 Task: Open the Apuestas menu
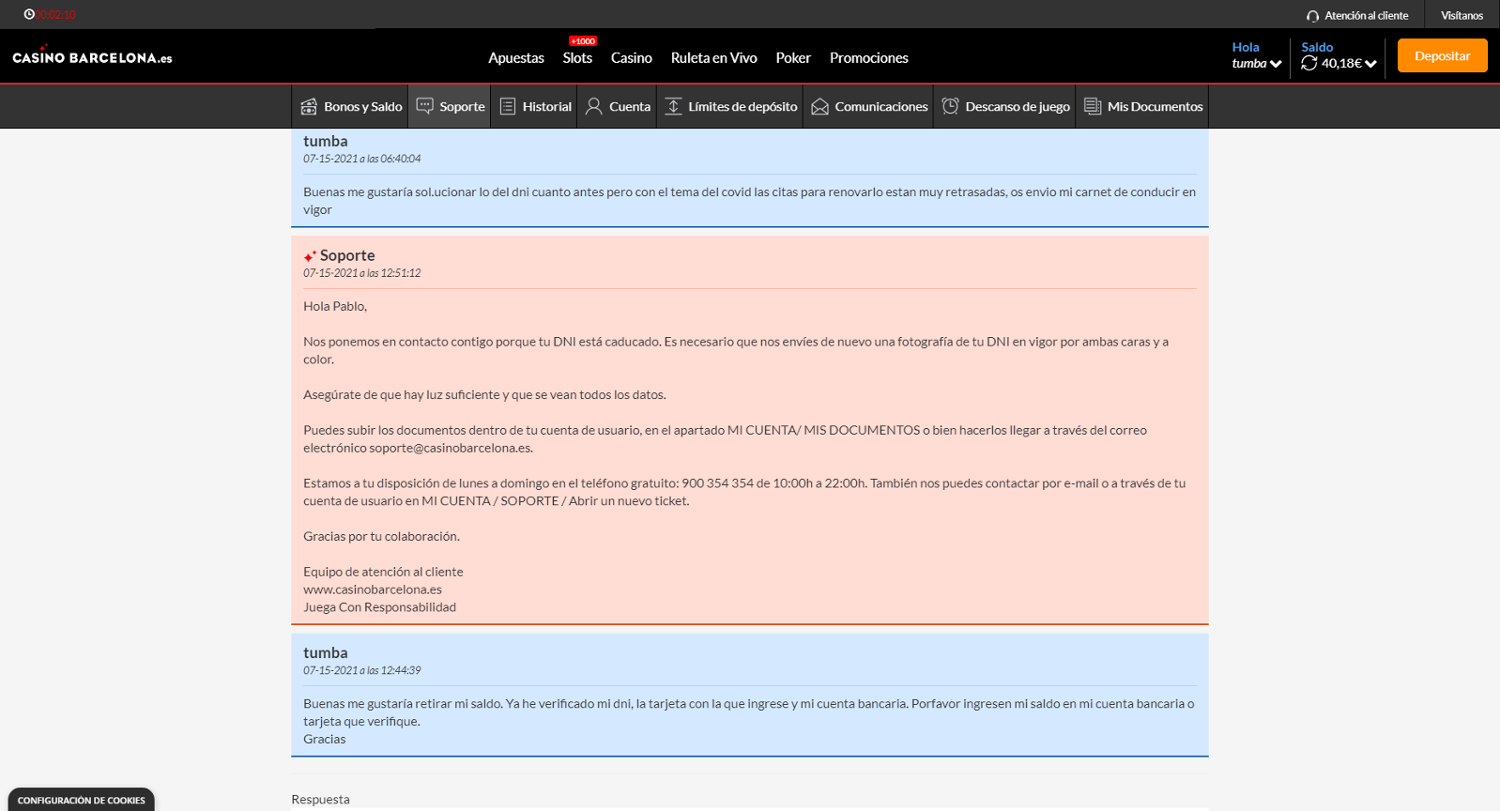click(x=516, y=58)
